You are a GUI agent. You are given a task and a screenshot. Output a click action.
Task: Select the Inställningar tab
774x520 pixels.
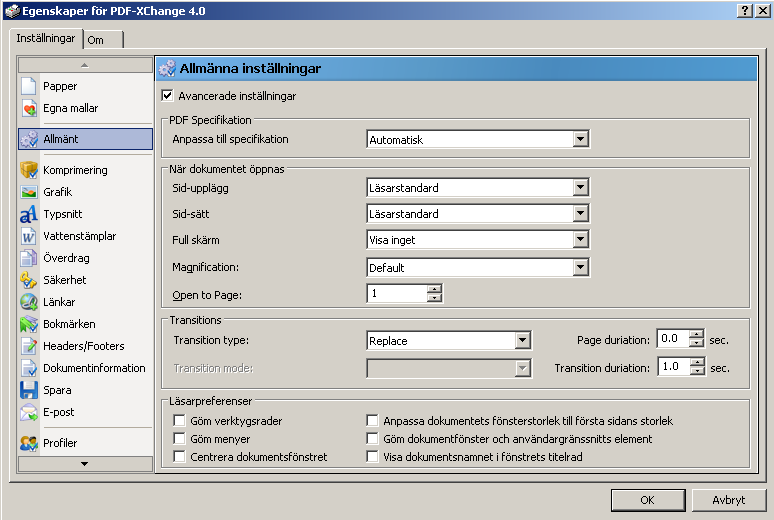(45, 38)
